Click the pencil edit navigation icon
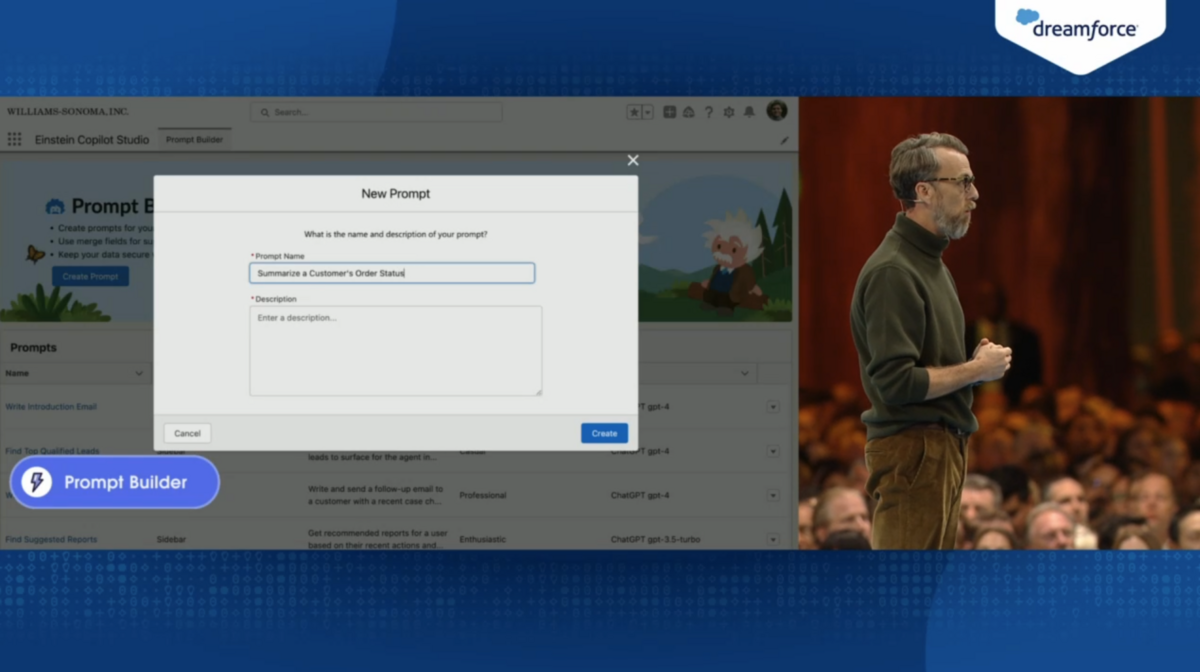Screen dimensions: 1200x672 (785, 141)
